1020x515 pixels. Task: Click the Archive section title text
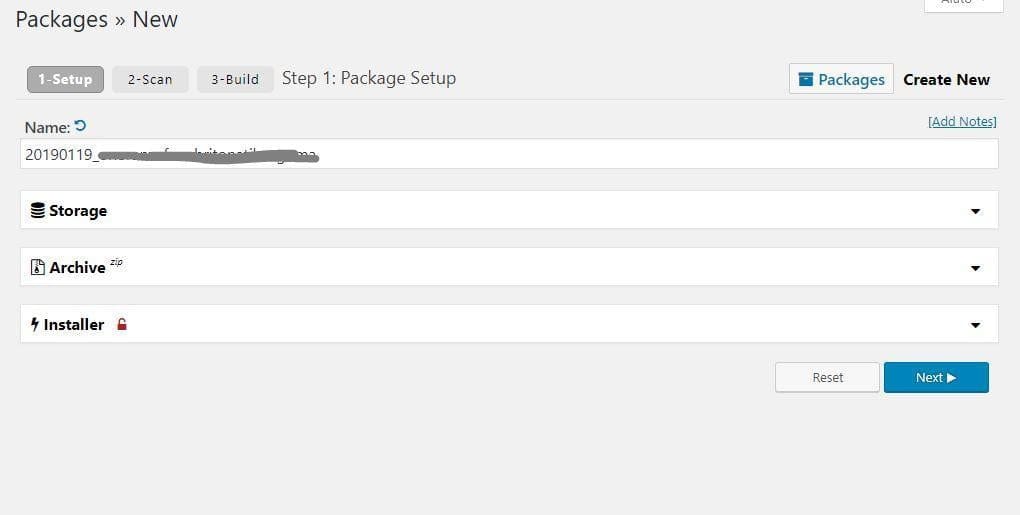coord(77,268)
